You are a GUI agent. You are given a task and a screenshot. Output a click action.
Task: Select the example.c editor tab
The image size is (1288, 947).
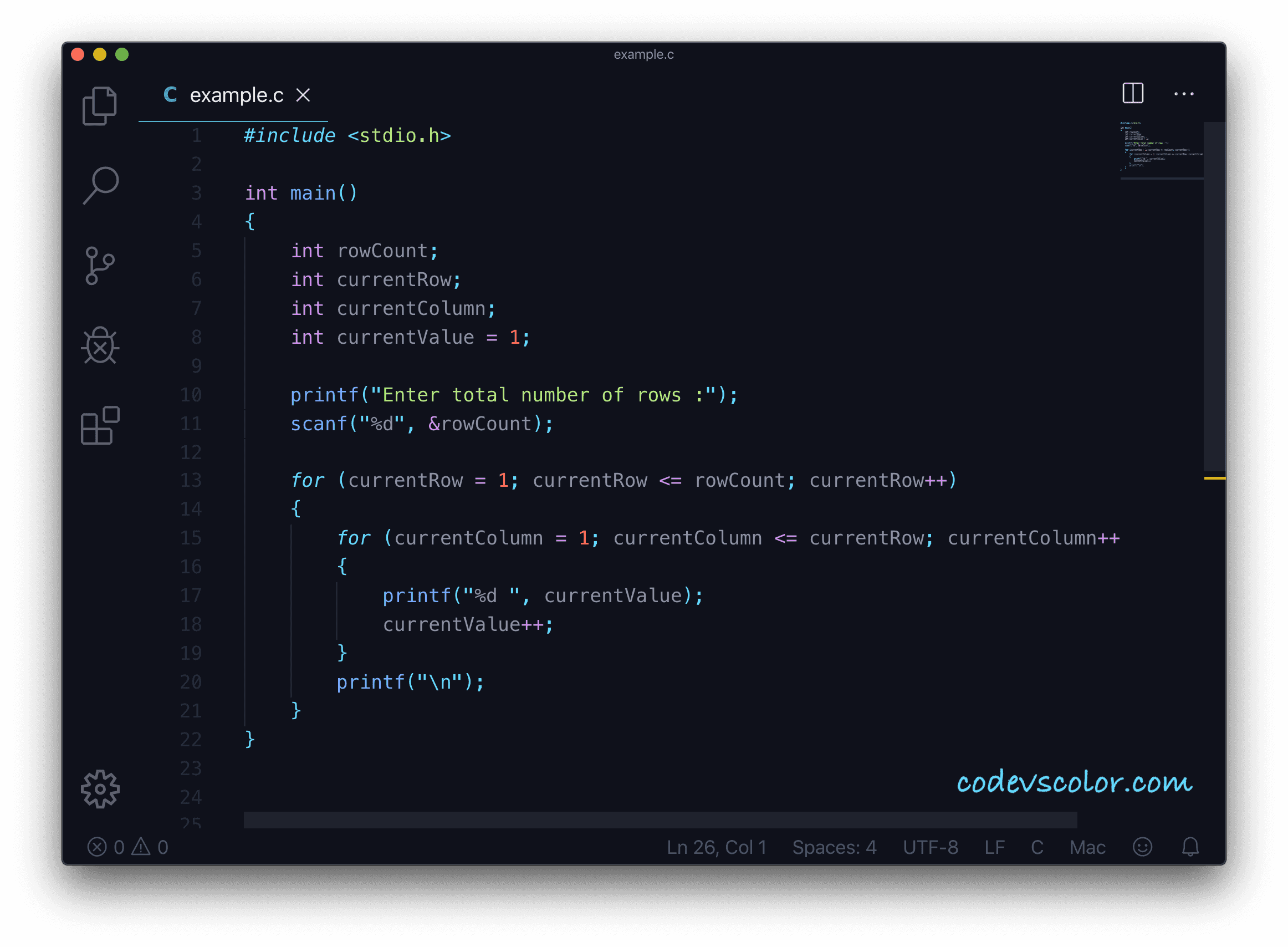(236, 95)
